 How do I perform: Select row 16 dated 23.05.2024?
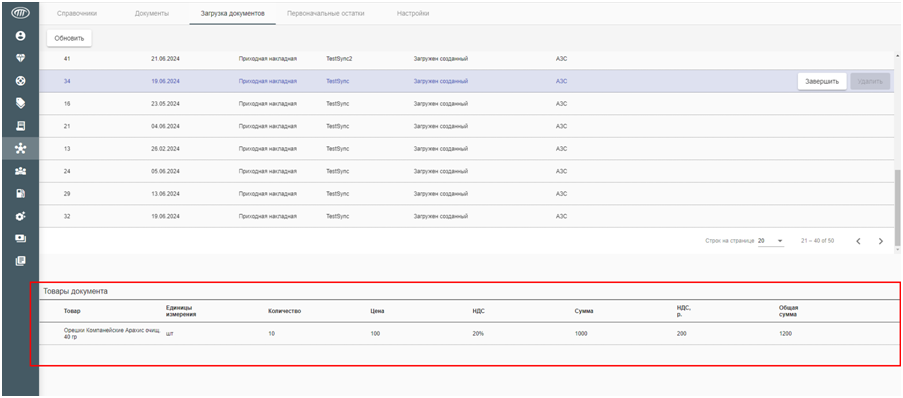tap(466, 104)
